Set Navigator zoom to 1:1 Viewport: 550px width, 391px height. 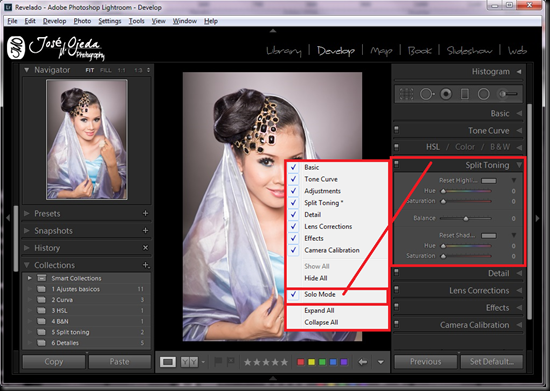tap(121, 70)
